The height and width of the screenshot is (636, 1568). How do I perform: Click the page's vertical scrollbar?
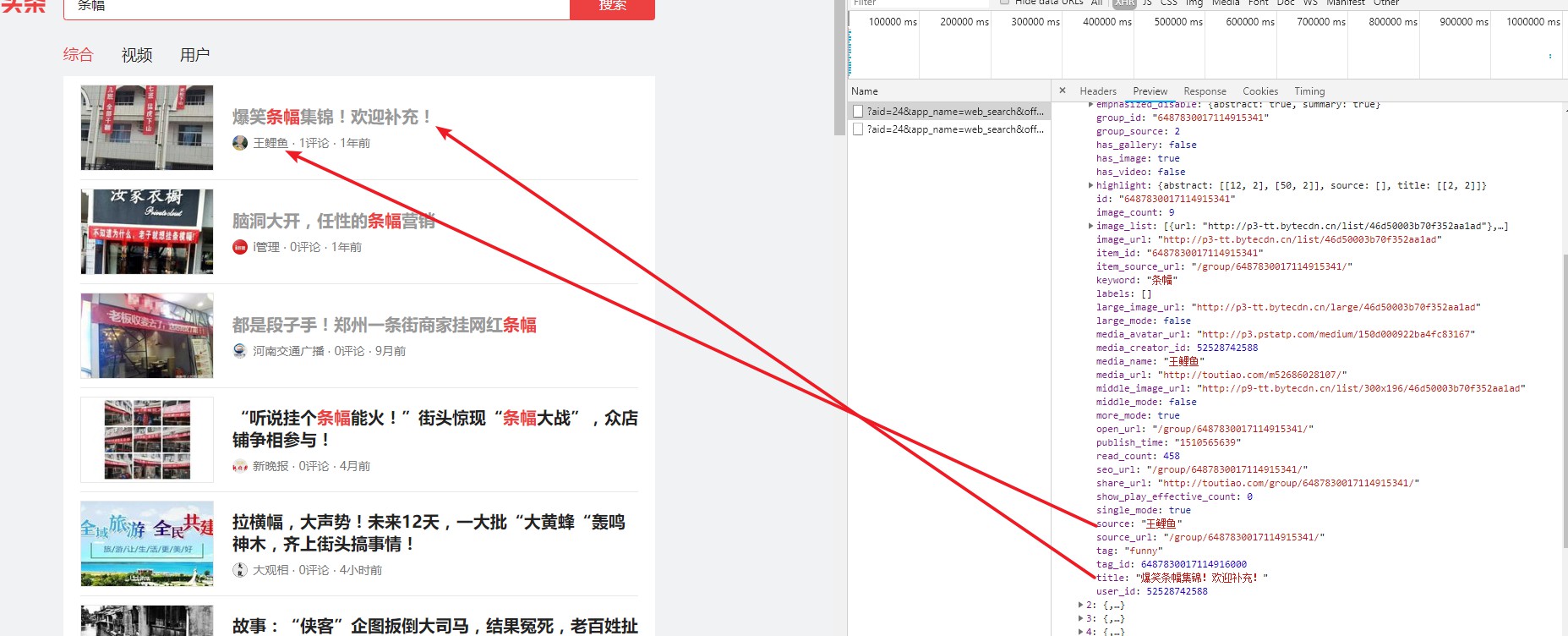click(x=839, y=68)
